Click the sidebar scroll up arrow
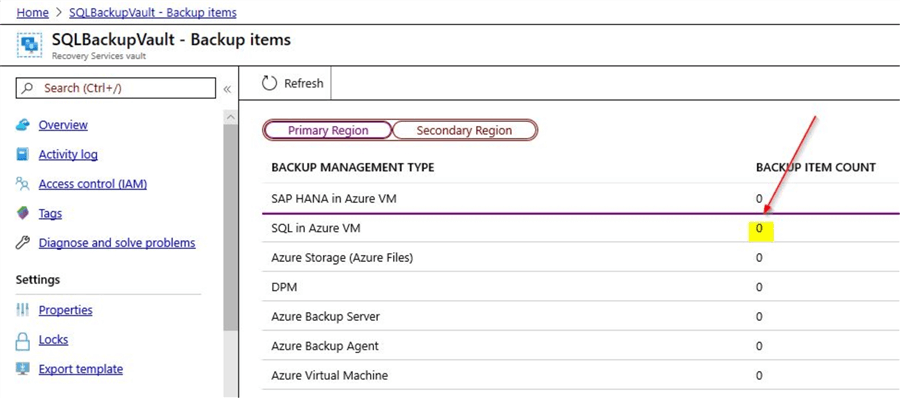The height and width of the screenshot is (398, 900). (x=231, y=117)
